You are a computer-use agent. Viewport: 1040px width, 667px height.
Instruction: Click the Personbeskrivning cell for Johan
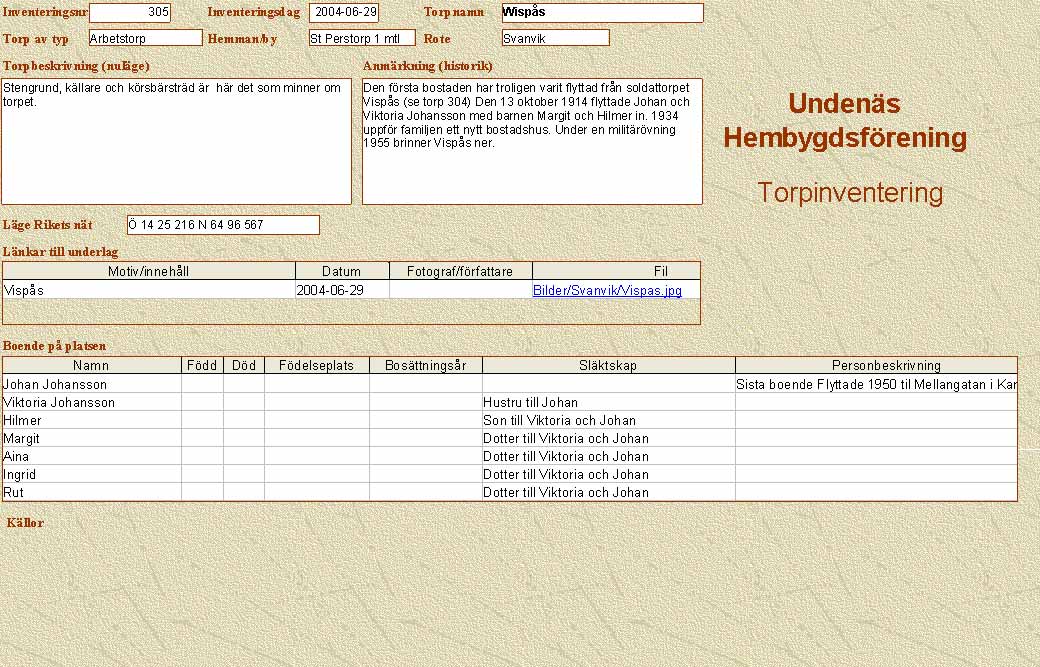pos(876,384)
